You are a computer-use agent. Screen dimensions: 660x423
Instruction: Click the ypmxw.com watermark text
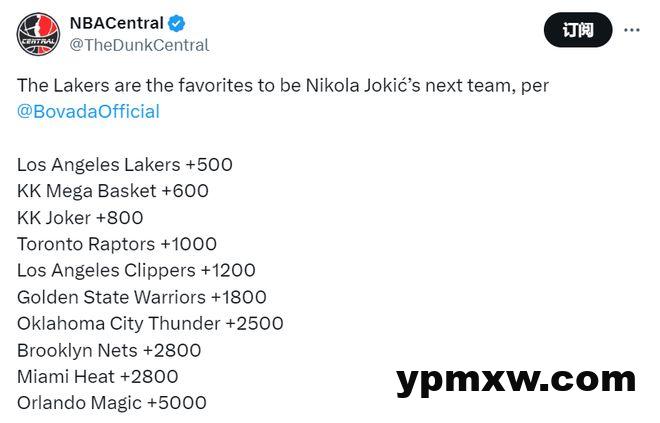point(516,381)
